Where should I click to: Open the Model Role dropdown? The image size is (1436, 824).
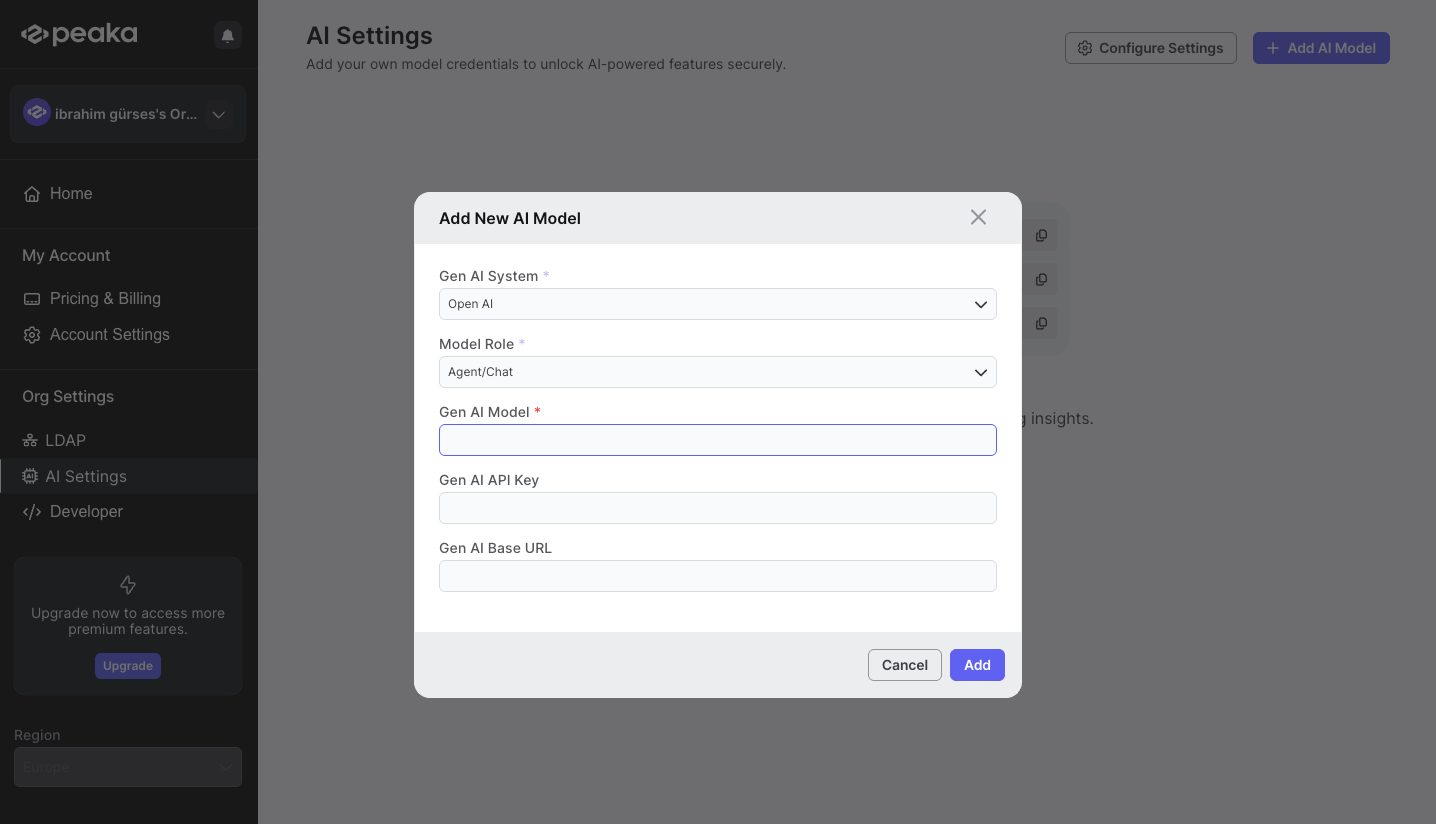pyautogui.click(x=718, y=372)
